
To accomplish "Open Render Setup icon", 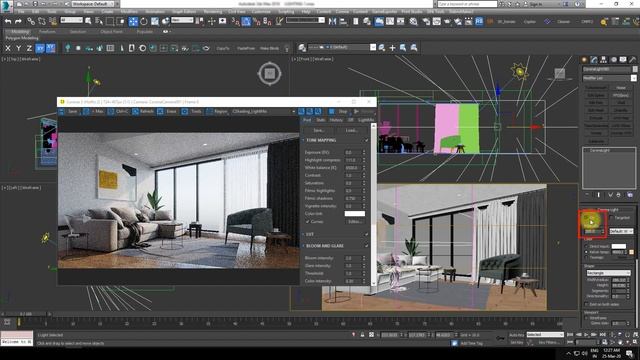I will [x=426, y=21].
